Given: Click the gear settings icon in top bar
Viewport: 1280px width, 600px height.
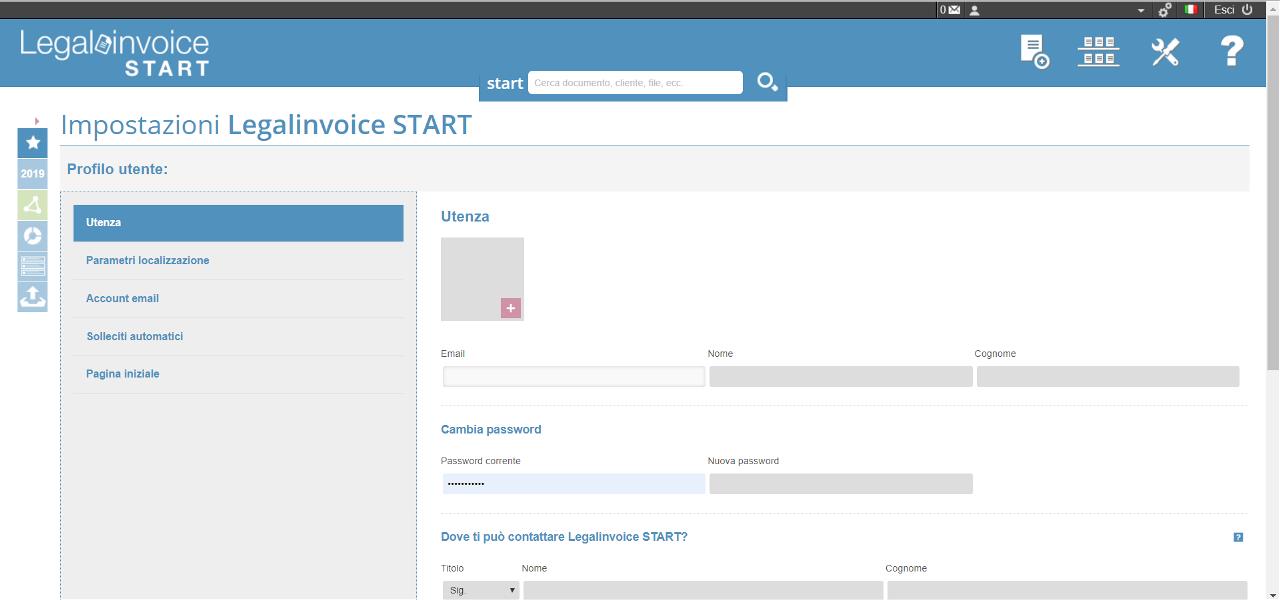Looking at the screenshot, I should (x=1165, y=10).
